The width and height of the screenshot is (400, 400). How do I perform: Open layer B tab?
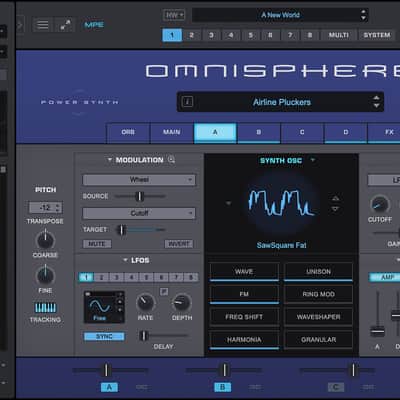coord(259,132)
